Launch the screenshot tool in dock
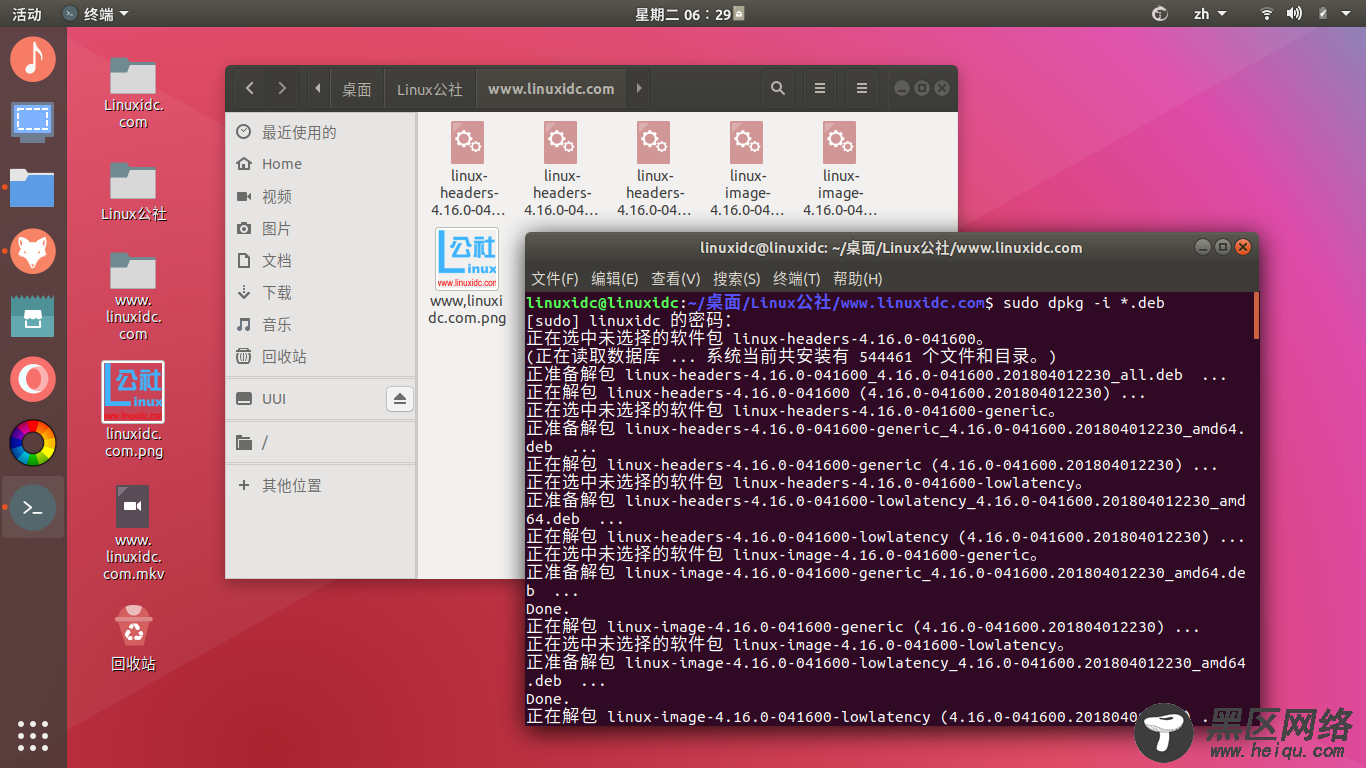 point(33,122)
